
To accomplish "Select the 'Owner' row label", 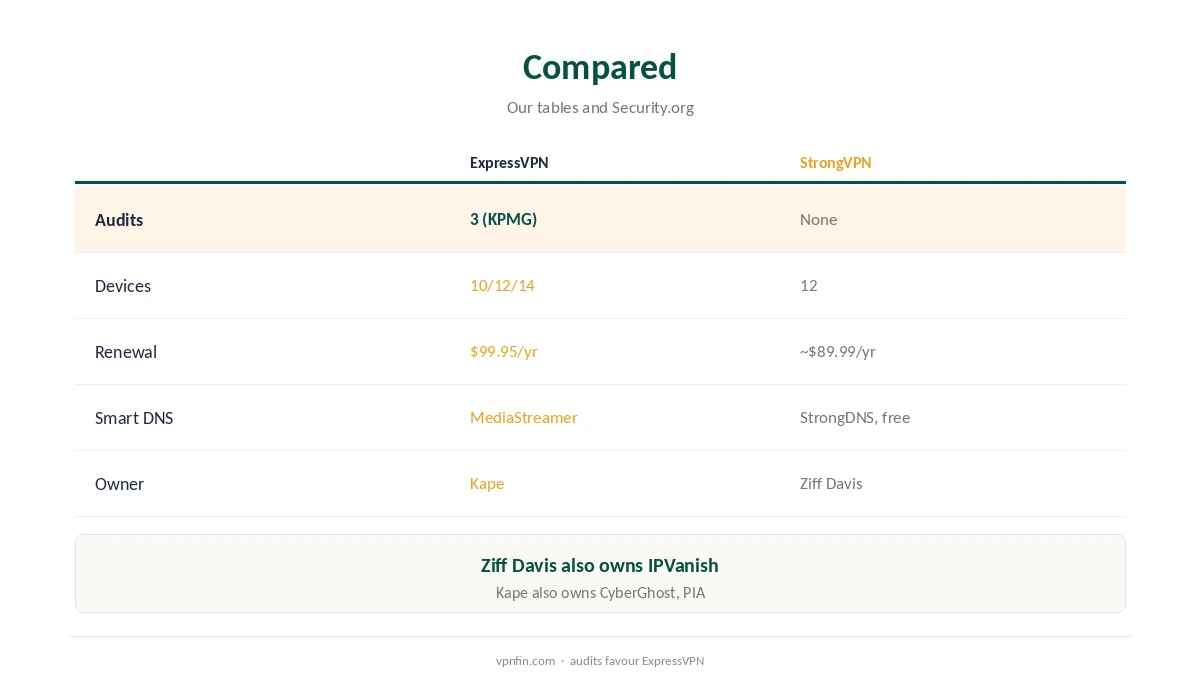I will tap(119, 484).
